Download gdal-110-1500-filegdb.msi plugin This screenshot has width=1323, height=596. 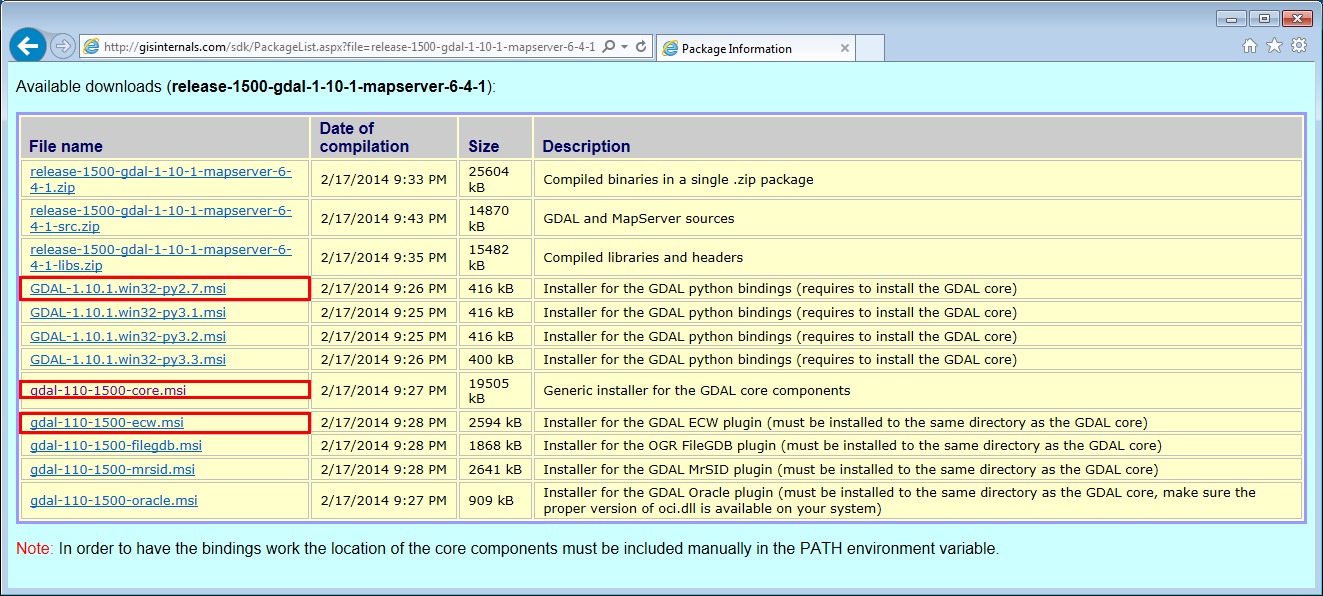tap(116, 445)
